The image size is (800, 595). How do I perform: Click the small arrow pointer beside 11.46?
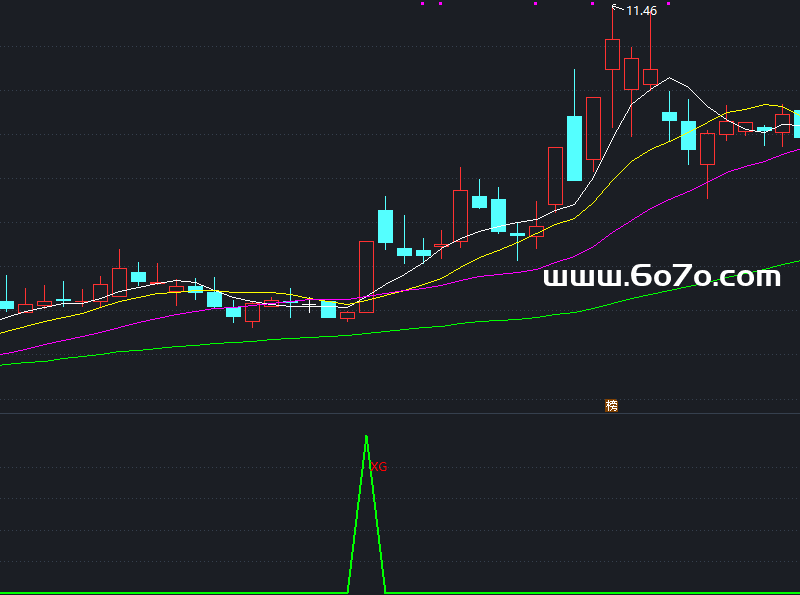(x=617, y=8)
